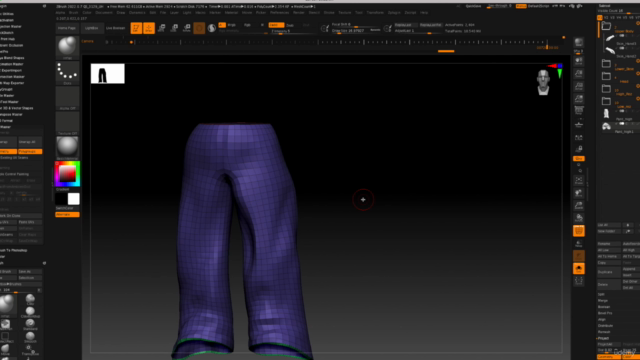Viewport: 640px width, 360px height.
Task: Click the Rename subtool button
Action: pyautogui.click(x=609, y=244)
